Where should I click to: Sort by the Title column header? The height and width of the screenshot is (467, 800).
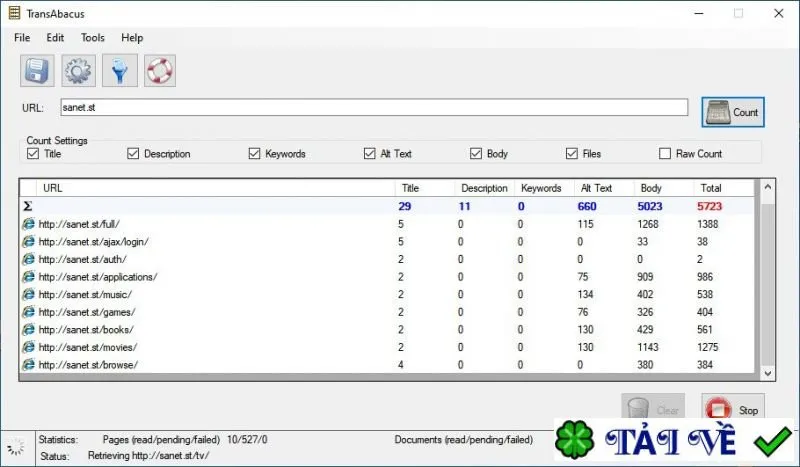tap(424, 188)
